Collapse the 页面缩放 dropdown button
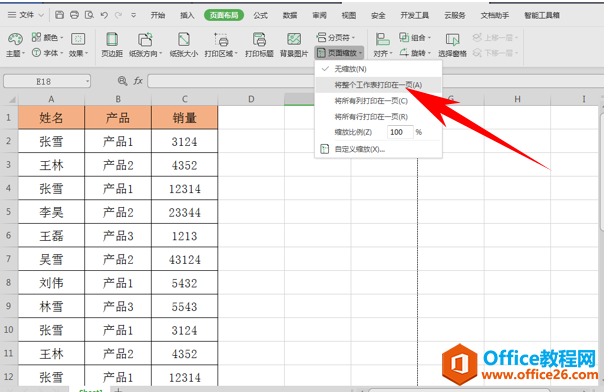605x392 pixels. (339, 53)
